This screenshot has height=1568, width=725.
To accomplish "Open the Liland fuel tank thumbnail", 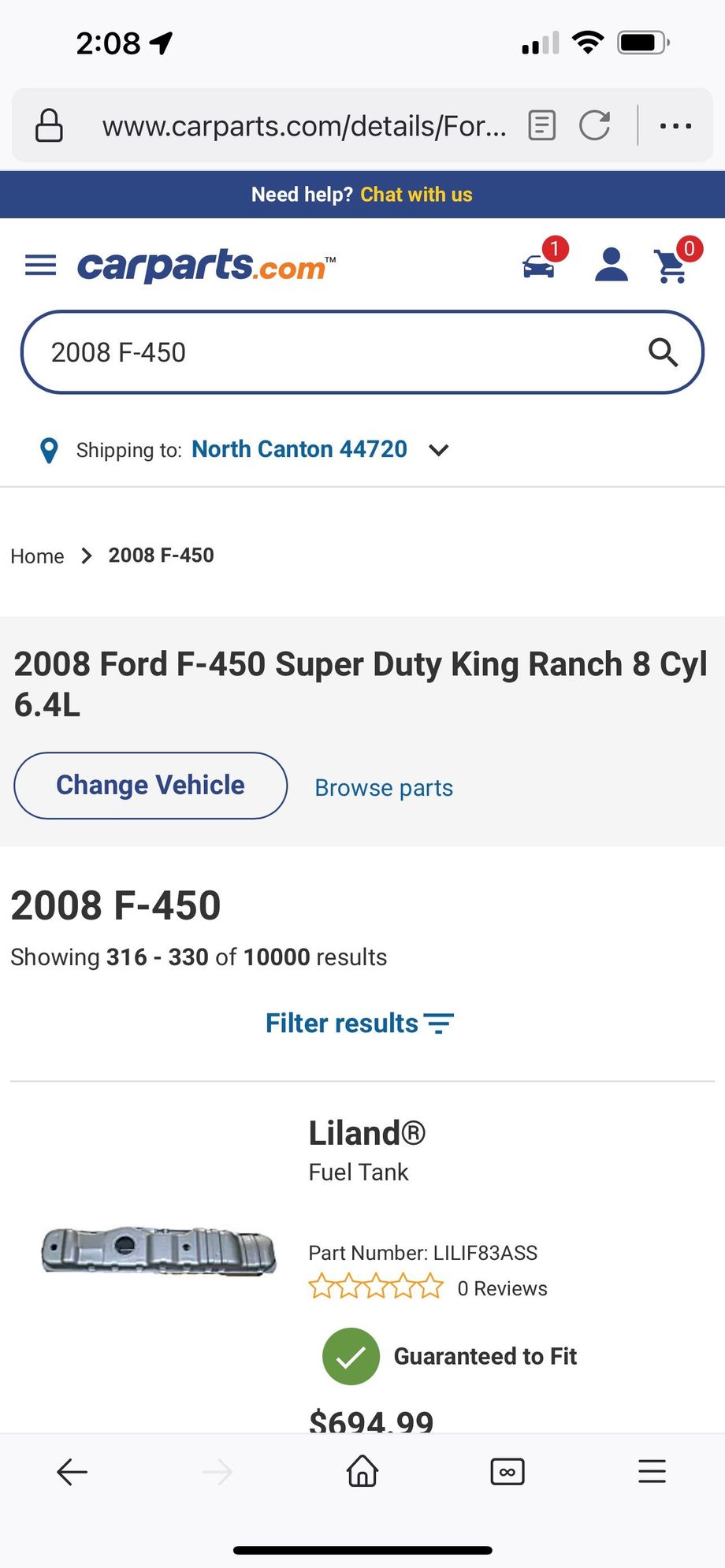I will [158, 1250].
